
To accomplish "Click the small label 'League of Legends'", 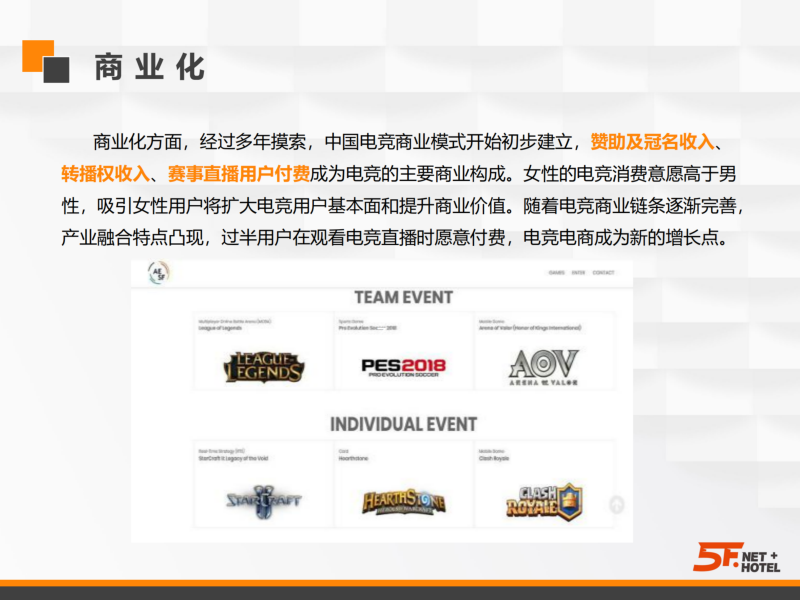I will [x=220, y=328].
